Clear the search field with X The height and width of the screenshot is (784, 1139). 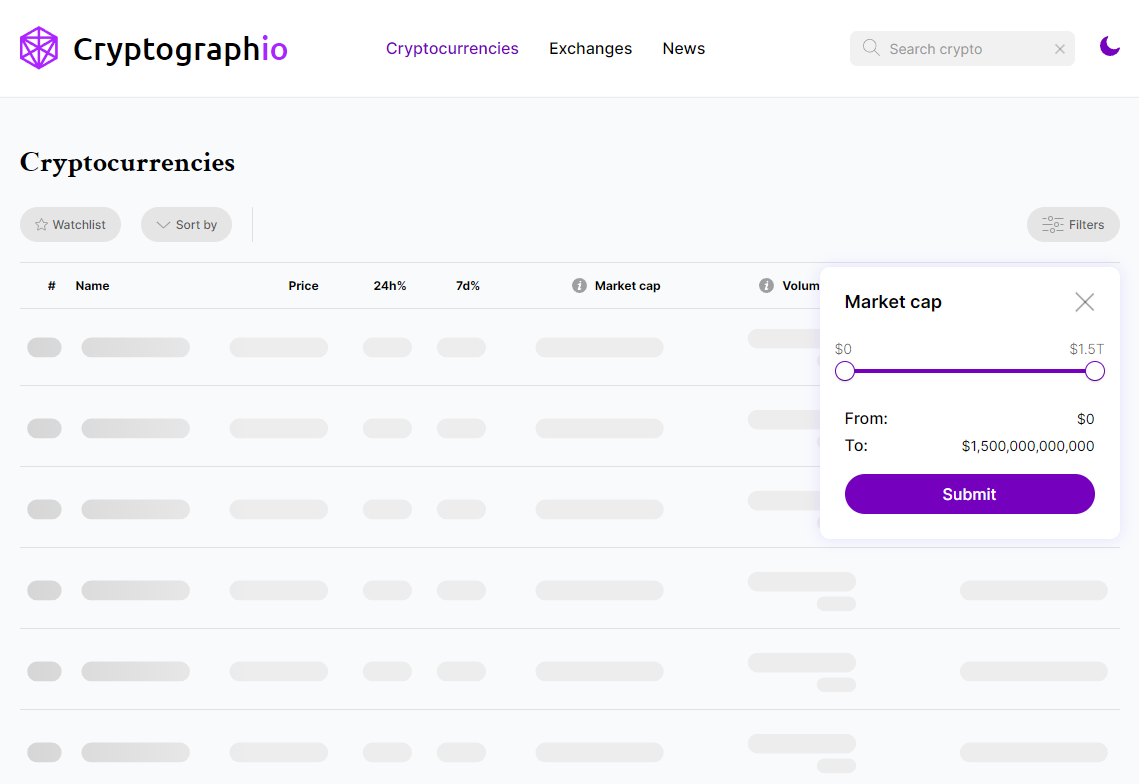click(x=1060, y=49)
